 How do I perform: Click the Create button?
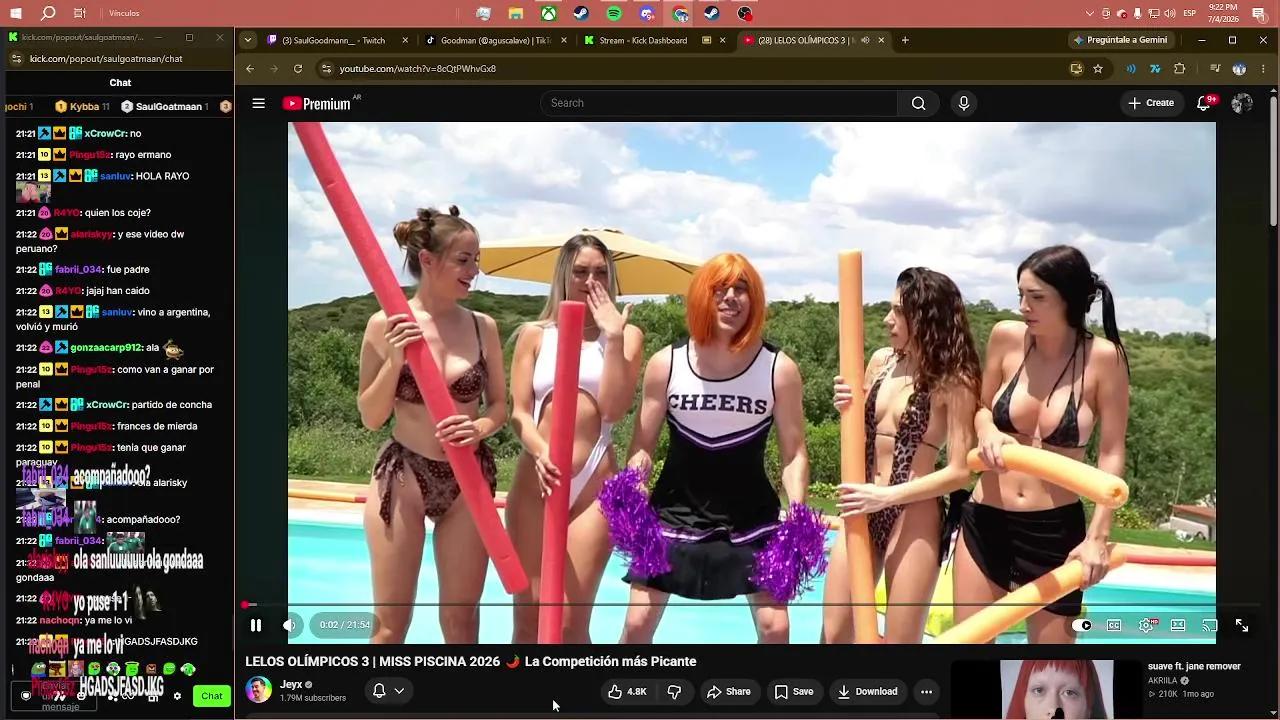(x=1151, y=103)
